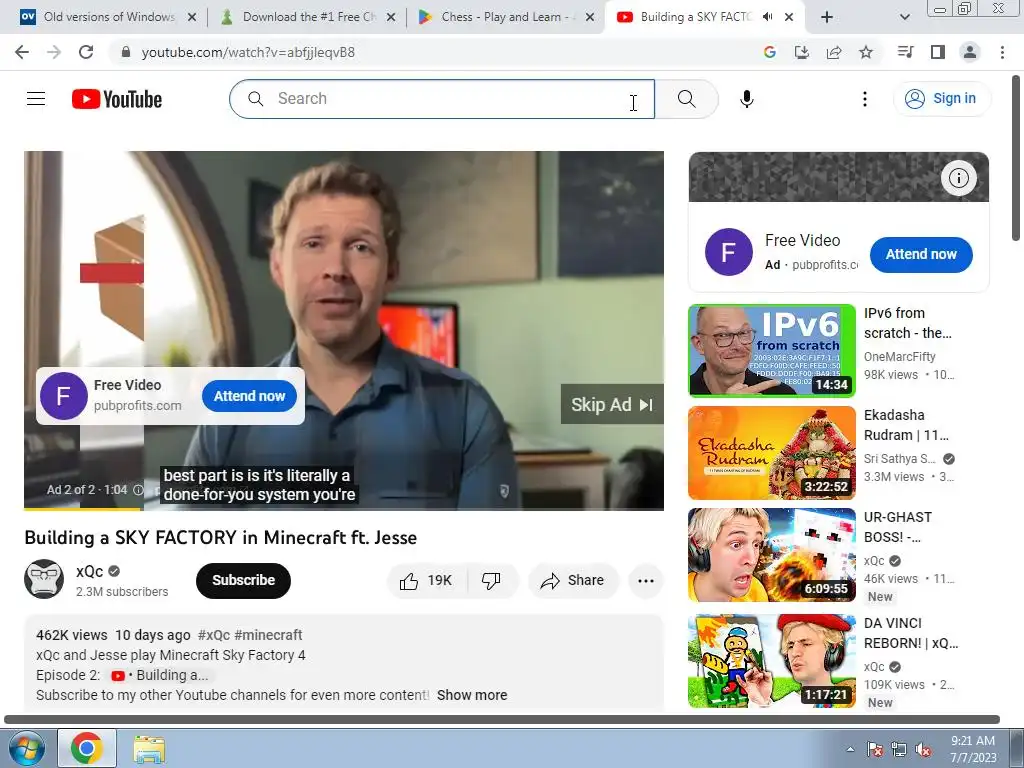Click the OneMarcFifty channel name

[899, 357]
